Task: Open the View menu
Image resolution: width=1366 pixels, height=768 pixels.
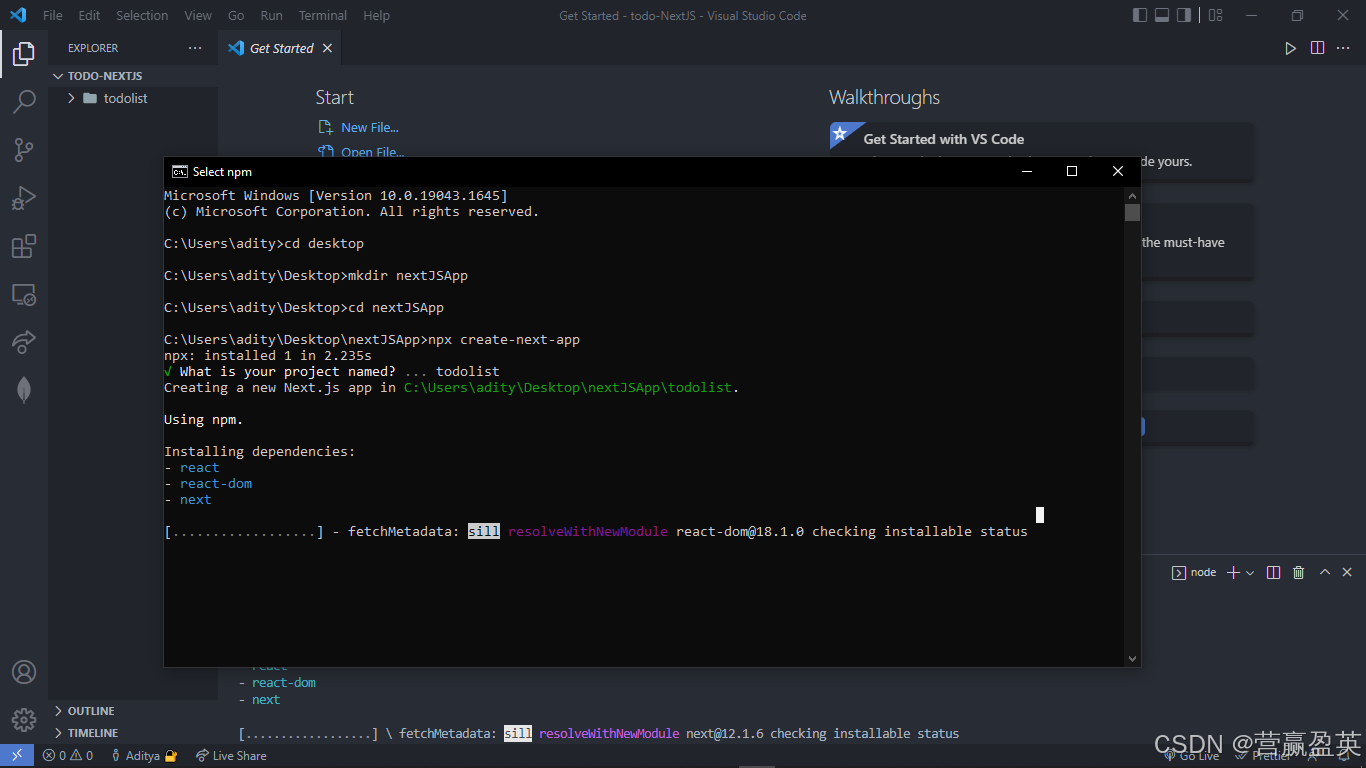Action: tap(198, 15)
